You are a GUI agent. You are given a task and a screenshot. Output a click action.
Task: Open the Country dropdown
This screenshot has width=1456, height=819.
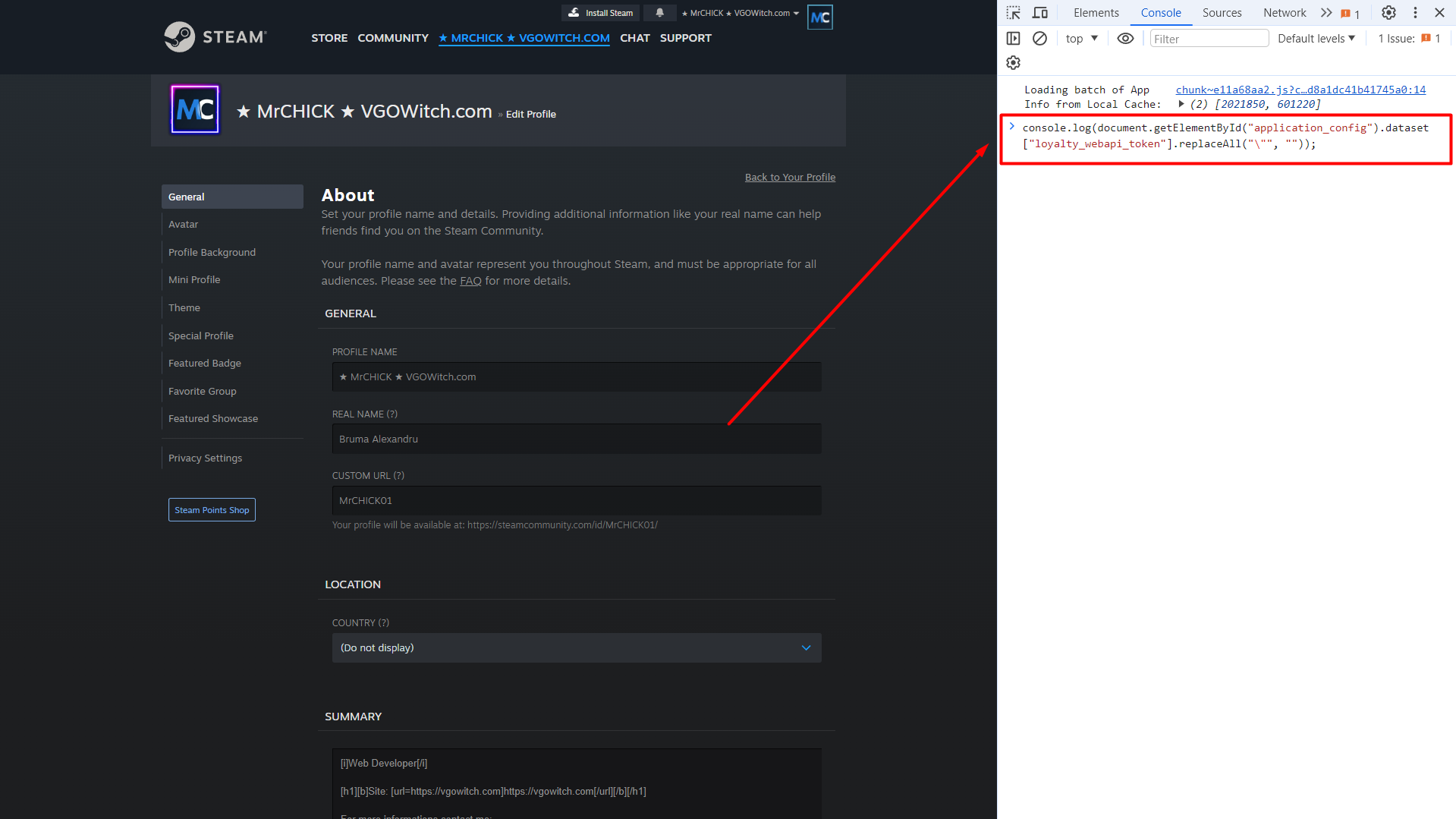(x=577, y=648)
